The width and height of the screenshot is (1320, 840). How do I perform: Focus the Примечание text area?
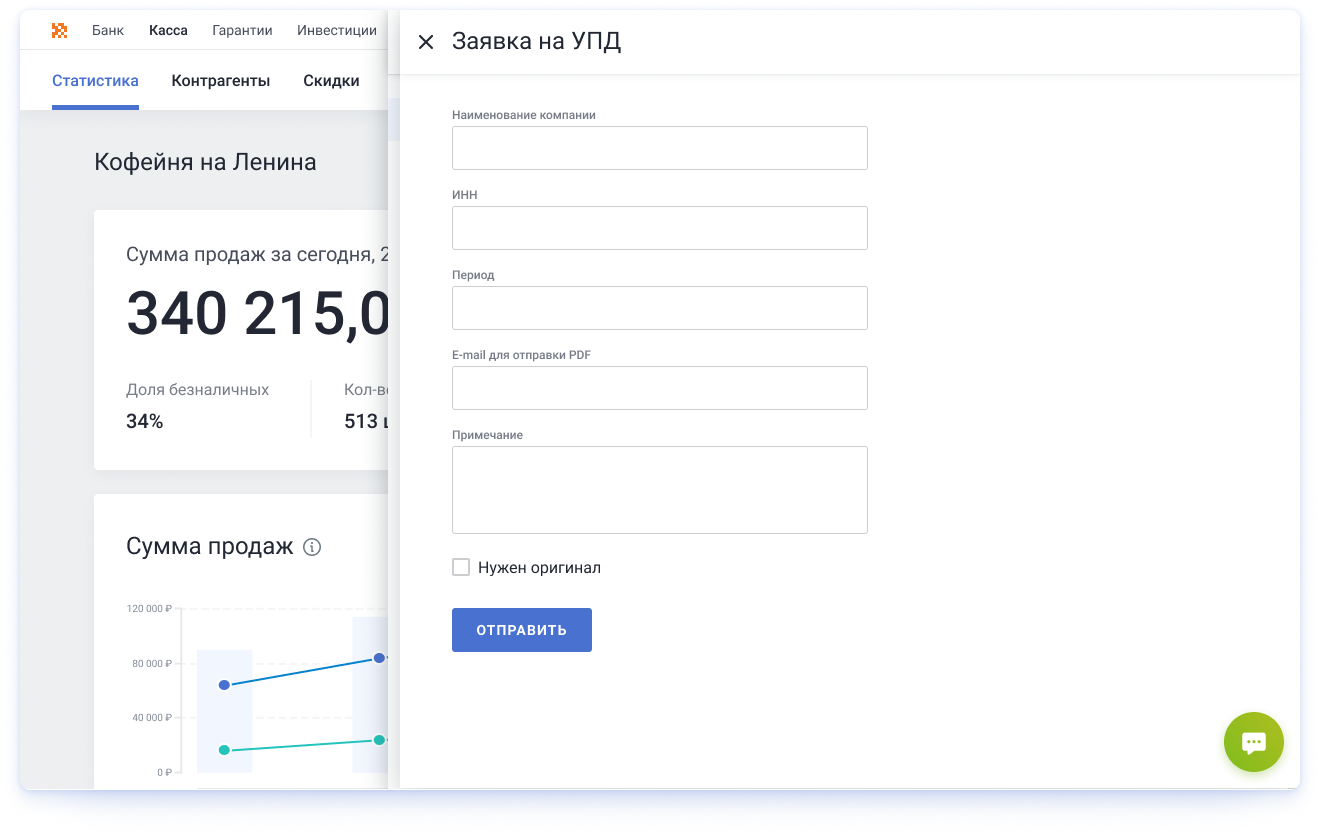(660, 490)
